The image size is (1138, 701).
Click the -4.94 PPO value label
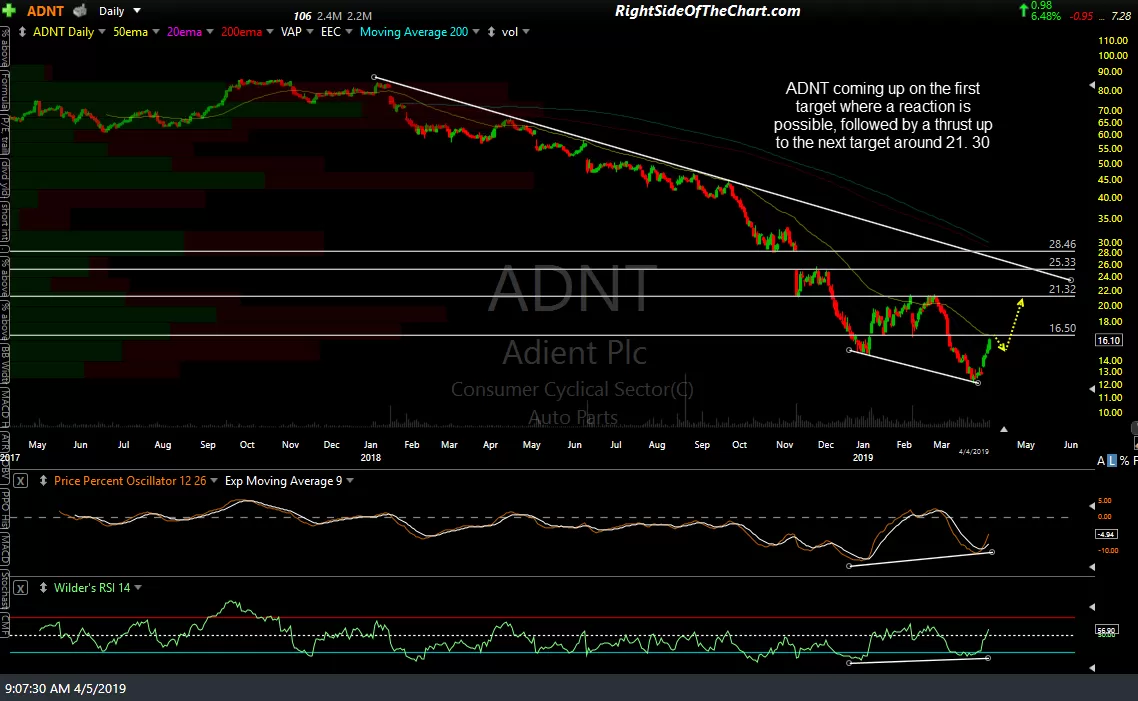(1105, 534)
